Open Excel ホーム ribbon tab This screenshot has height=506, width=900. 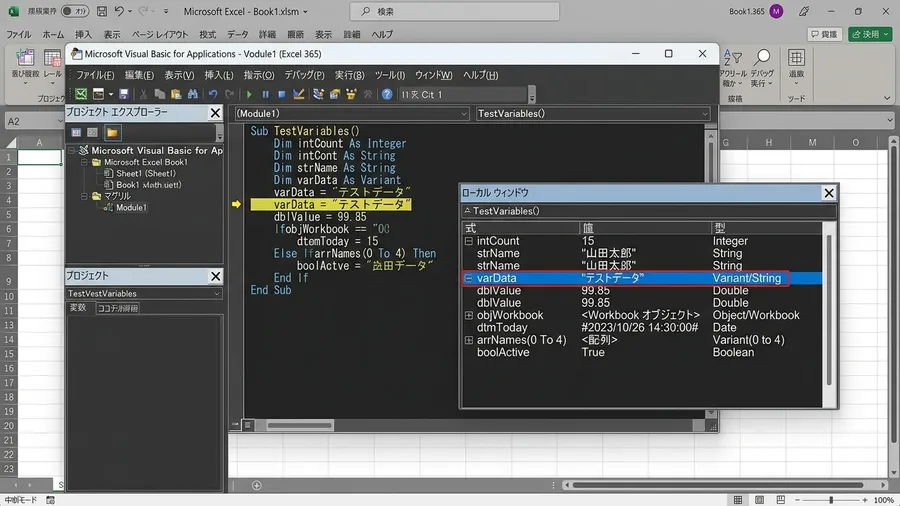[53, 34]
